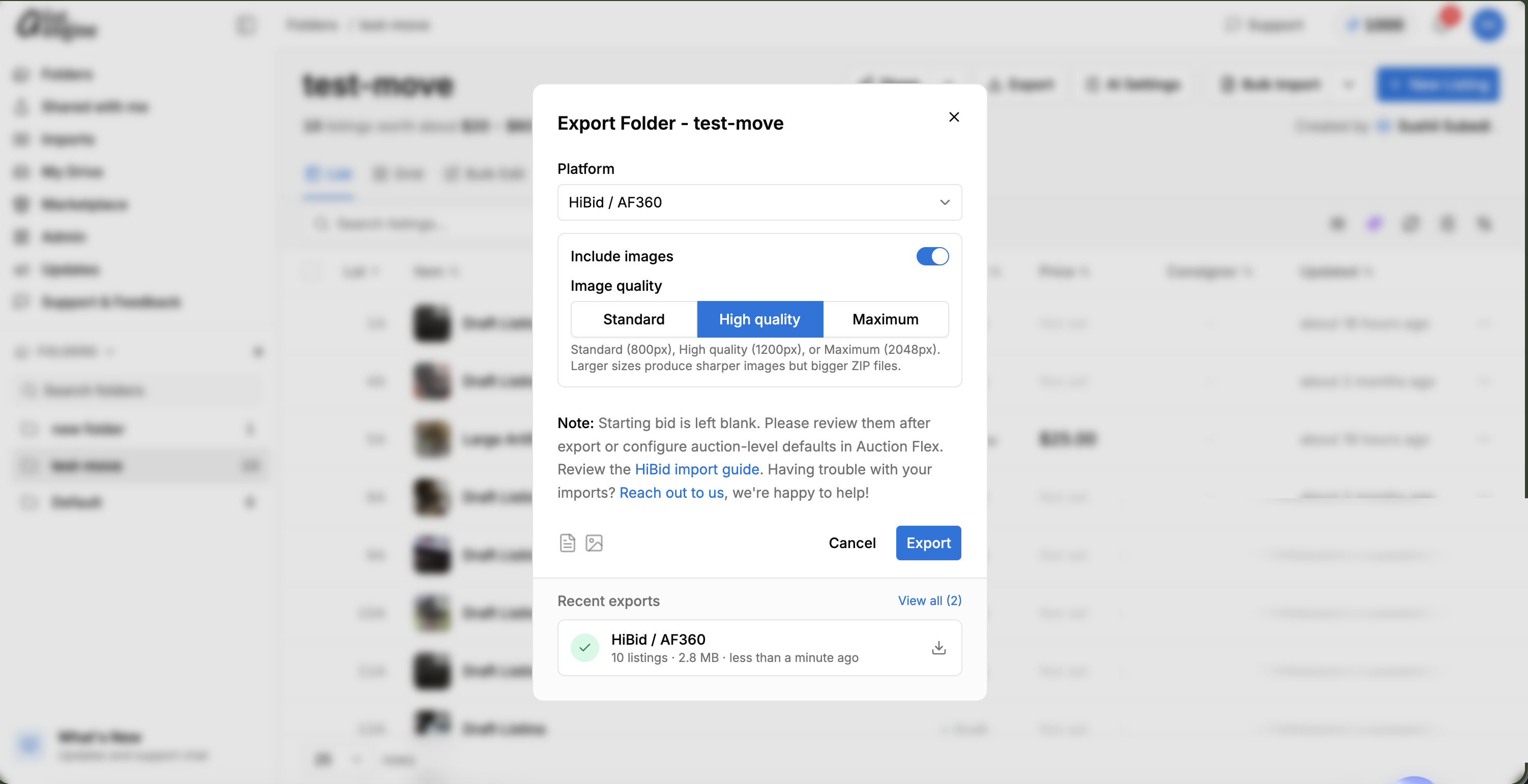Click the 'Image quality' label
The image size is (1528, 784).
click(x=615, y=286)
